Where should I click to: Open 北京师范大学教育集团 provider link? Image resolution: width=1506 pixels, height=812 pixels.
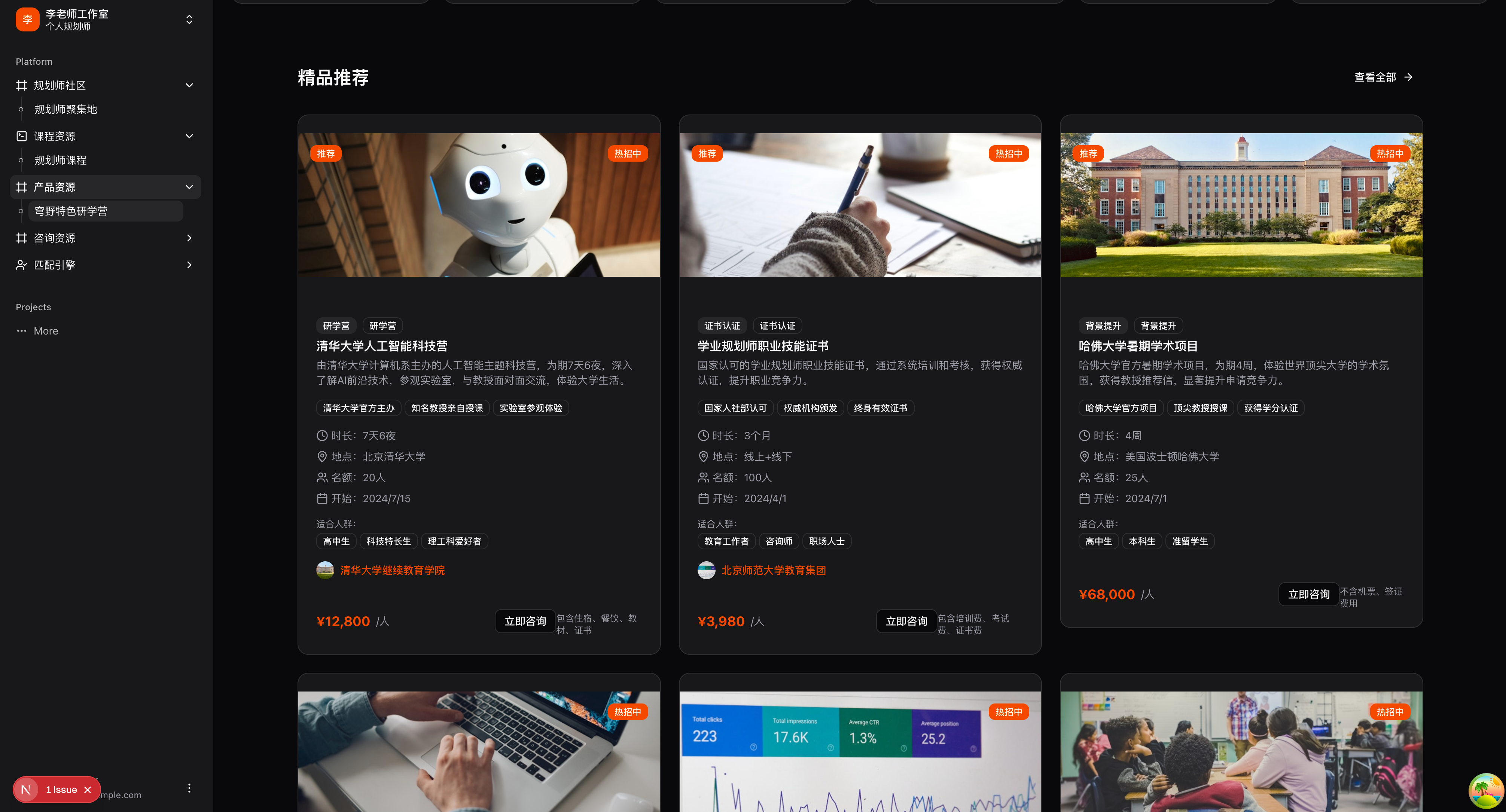773,571
